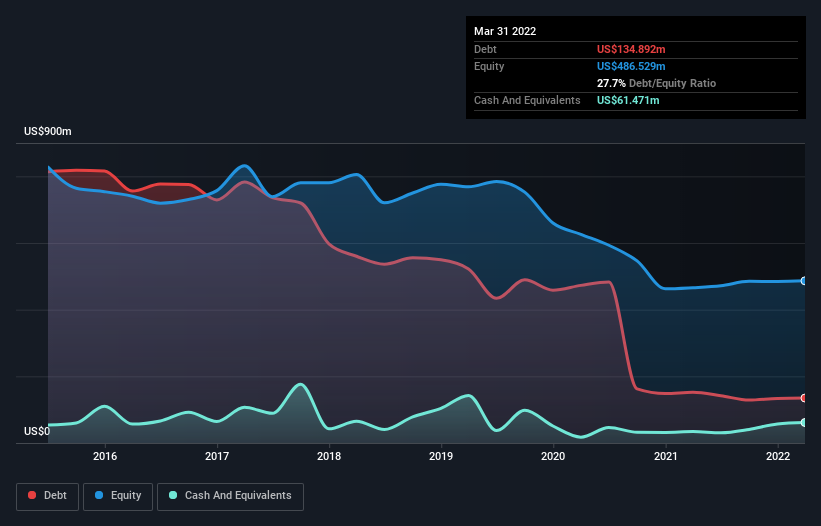Image resolution: width=821 pixels, height=526 pixels.
Task: Click the Mar 31 2022 tooltip date
Action: point(505,31)
